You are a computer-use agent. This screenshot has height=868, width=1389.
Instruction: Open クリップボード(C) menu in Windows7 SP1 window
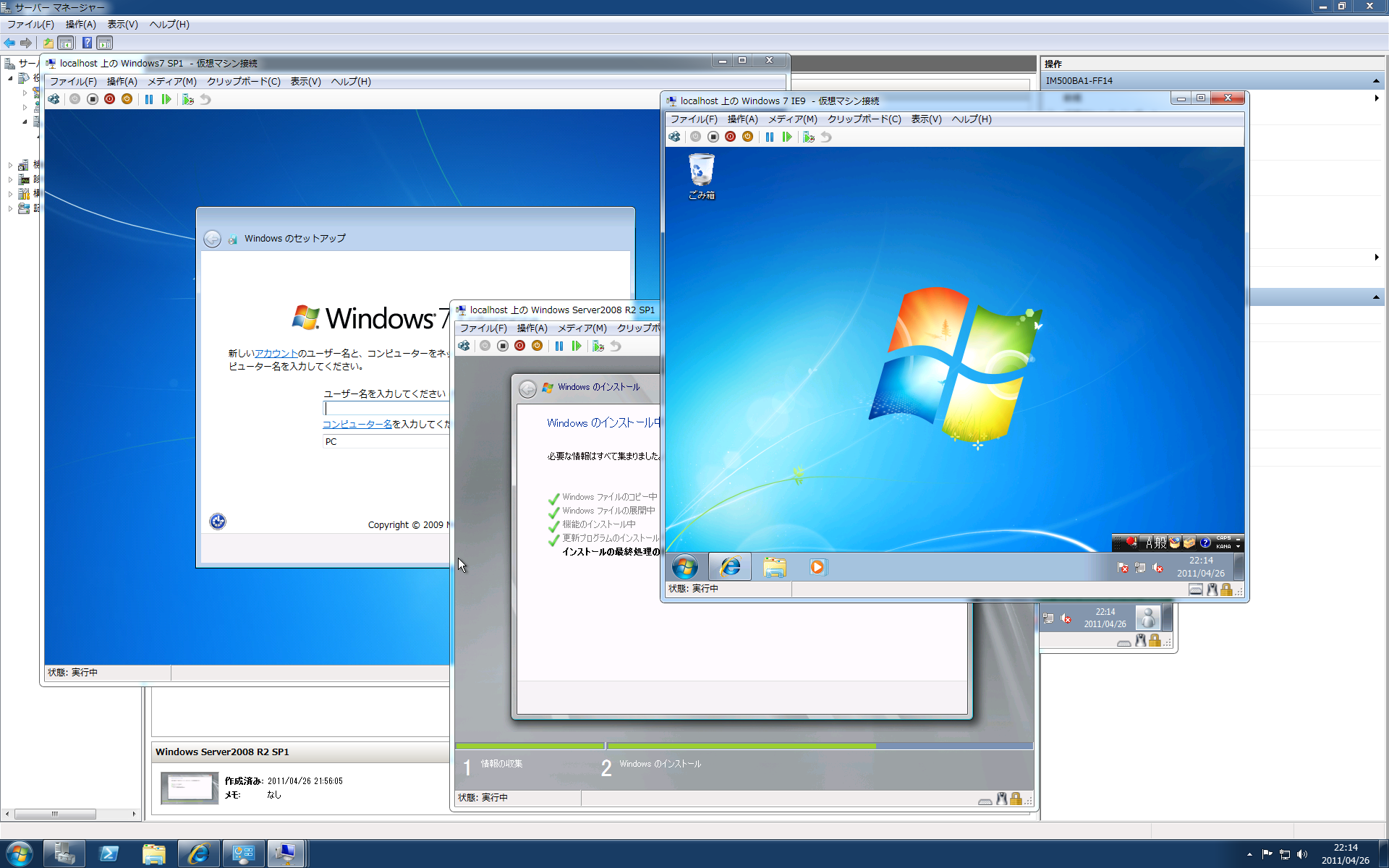(x=243, y=82)
